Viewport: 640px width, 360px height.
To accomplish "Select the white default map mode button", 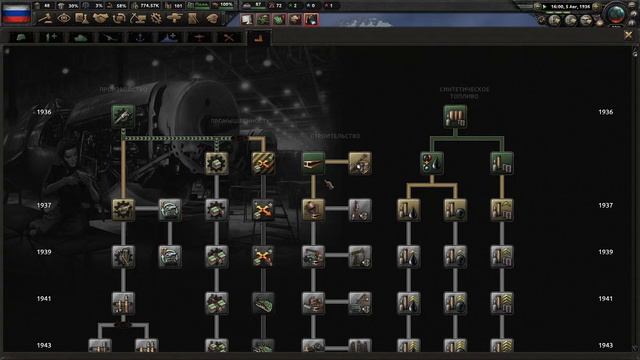I will coord(247,20).
